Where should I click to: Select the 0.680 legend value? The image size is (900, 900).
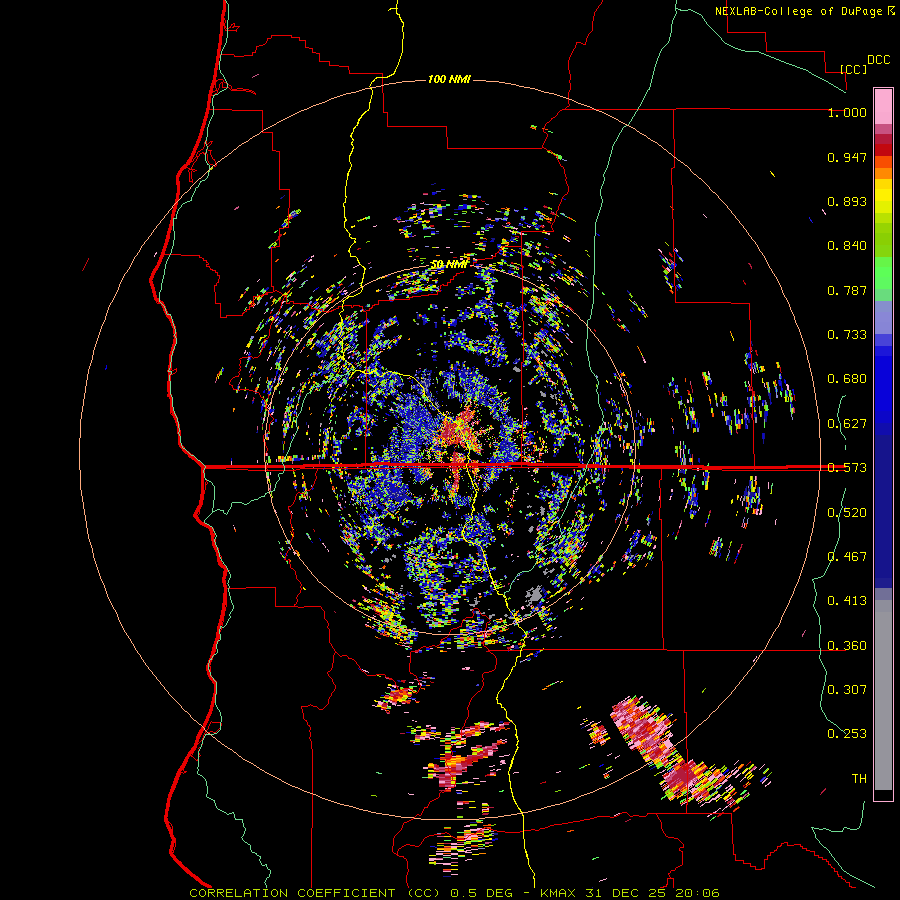[847, 379]
